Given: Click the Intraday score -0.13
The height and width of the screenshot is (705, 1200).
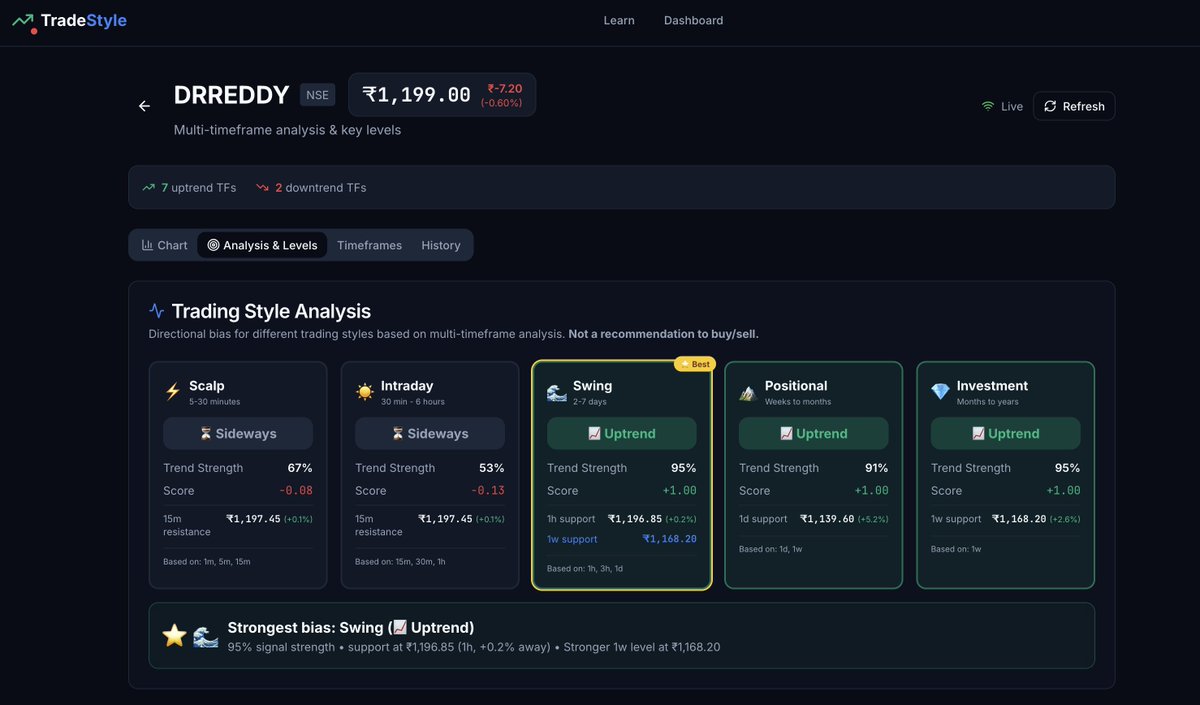Looking at the screenshot, I should (x=486, y=491).
